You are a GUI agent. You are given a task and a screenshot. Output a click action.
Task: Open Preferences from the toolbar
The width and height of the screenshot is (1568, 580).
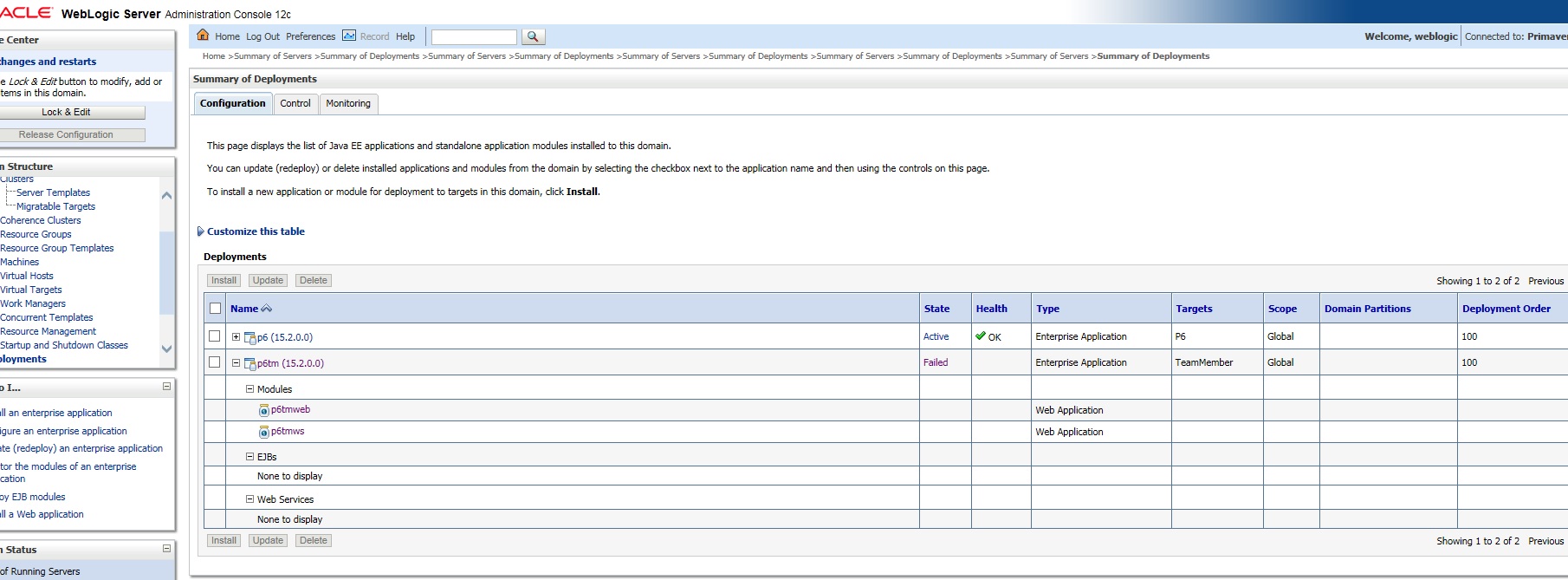310,36
